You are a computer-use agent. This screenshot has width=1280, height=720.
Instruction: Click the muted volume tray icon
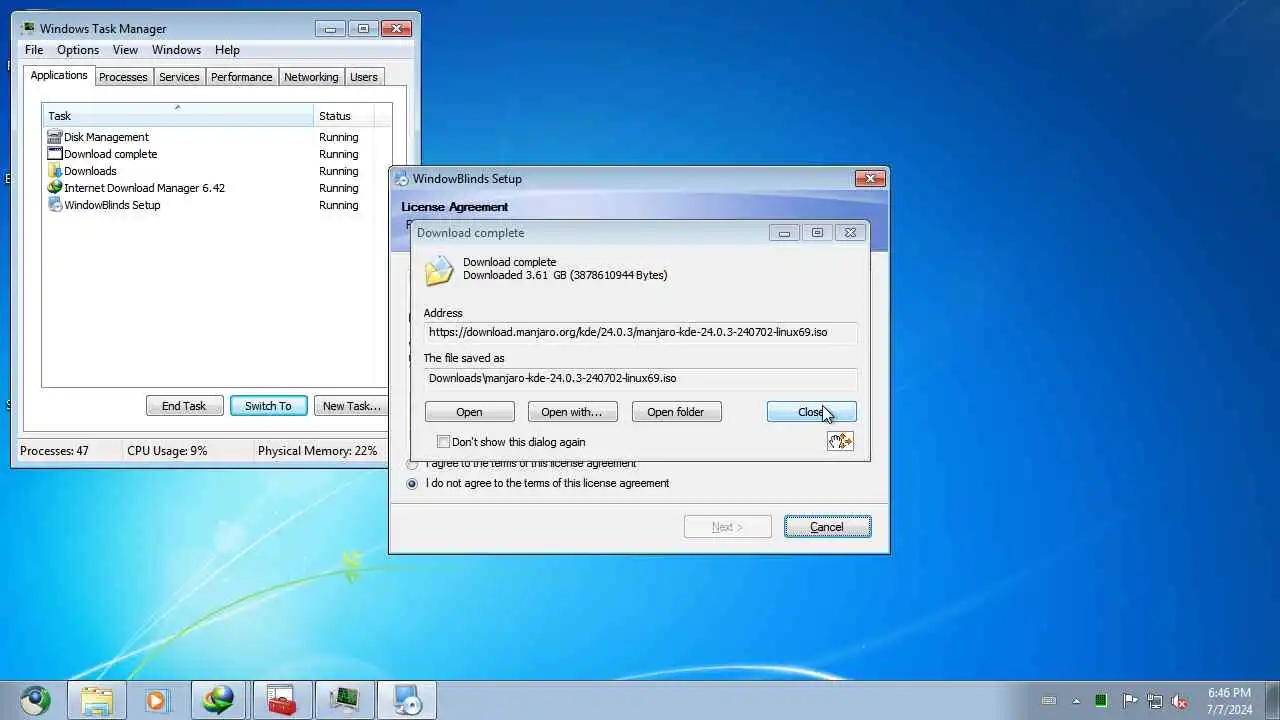point(1180,701)
